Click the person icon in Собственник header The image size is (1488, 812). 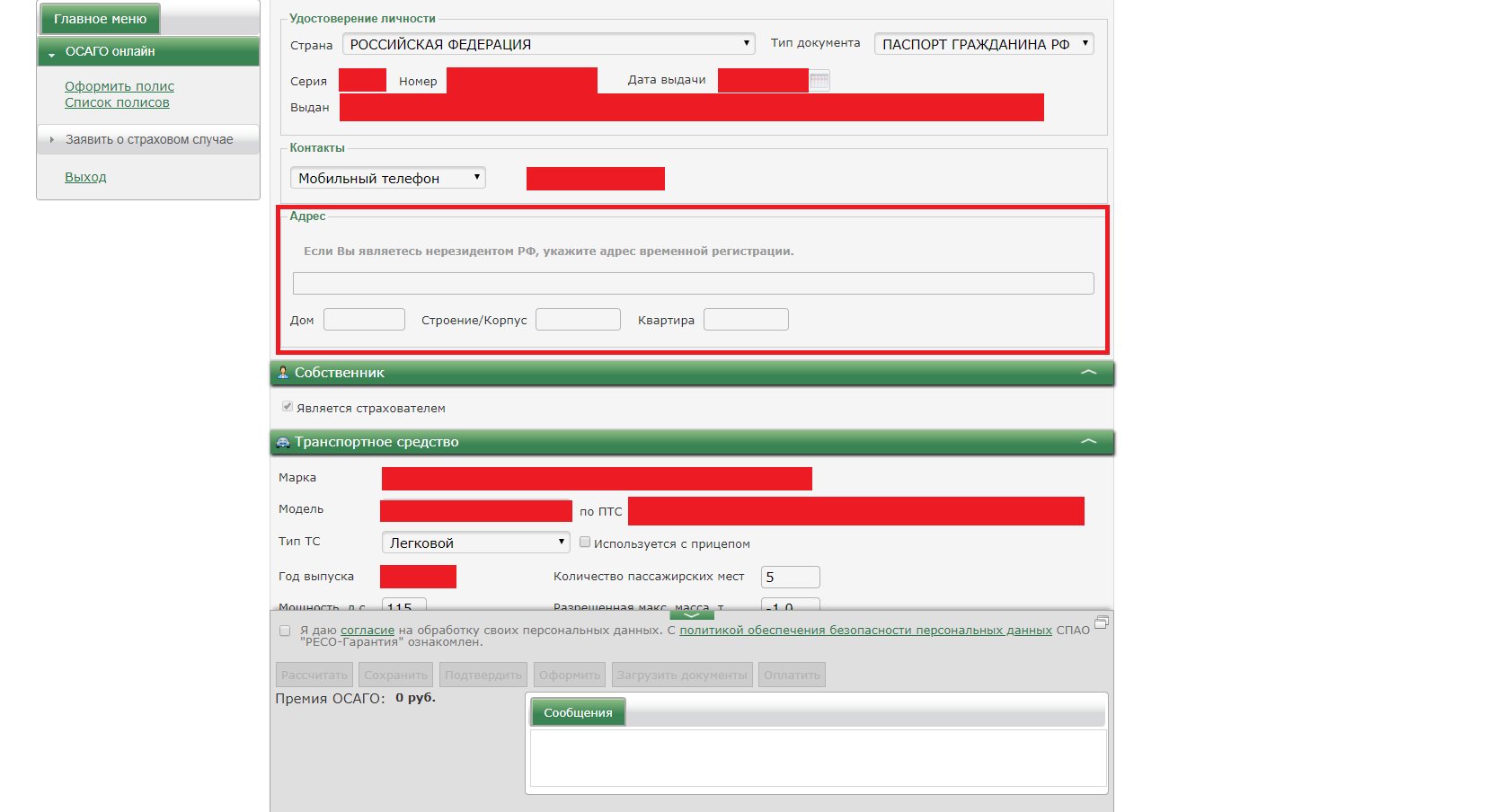click(283, 373)
